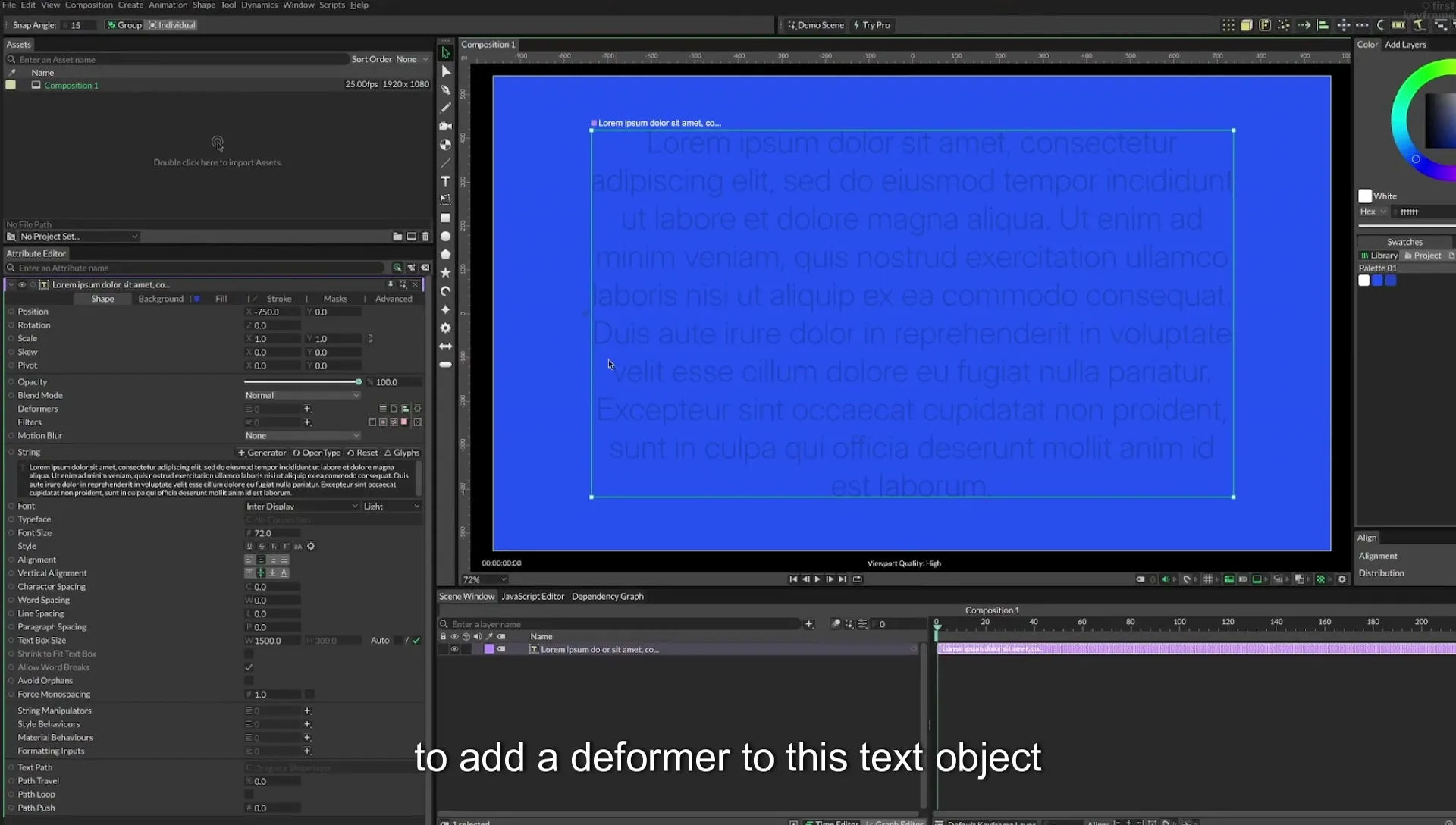Image resolution: width=1456 pixels, height=825 pixels.
Task: Select the Arrow shape tool
Action: [x=446, y=347]
